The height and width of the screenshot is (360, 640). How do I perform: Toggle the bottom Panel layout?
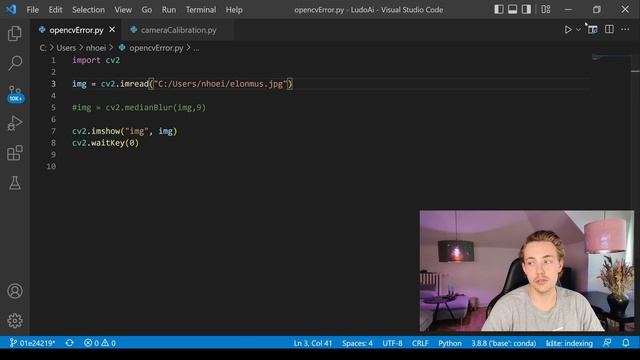(512, 9)
